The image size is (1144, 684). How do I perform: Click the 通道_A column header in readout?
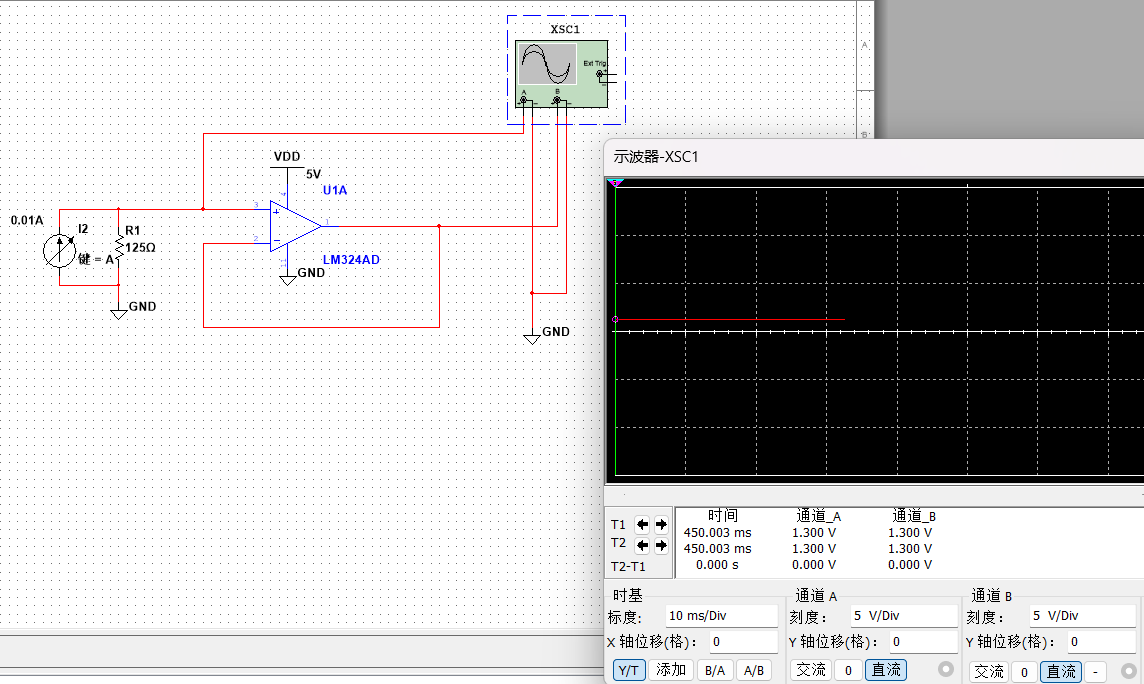(x=819, y=516)
